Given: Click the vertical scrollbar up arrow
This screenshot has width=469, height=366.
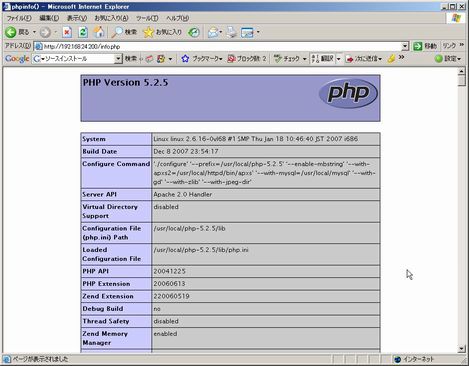Looking at the screenshot, I should tap(462, 71).
